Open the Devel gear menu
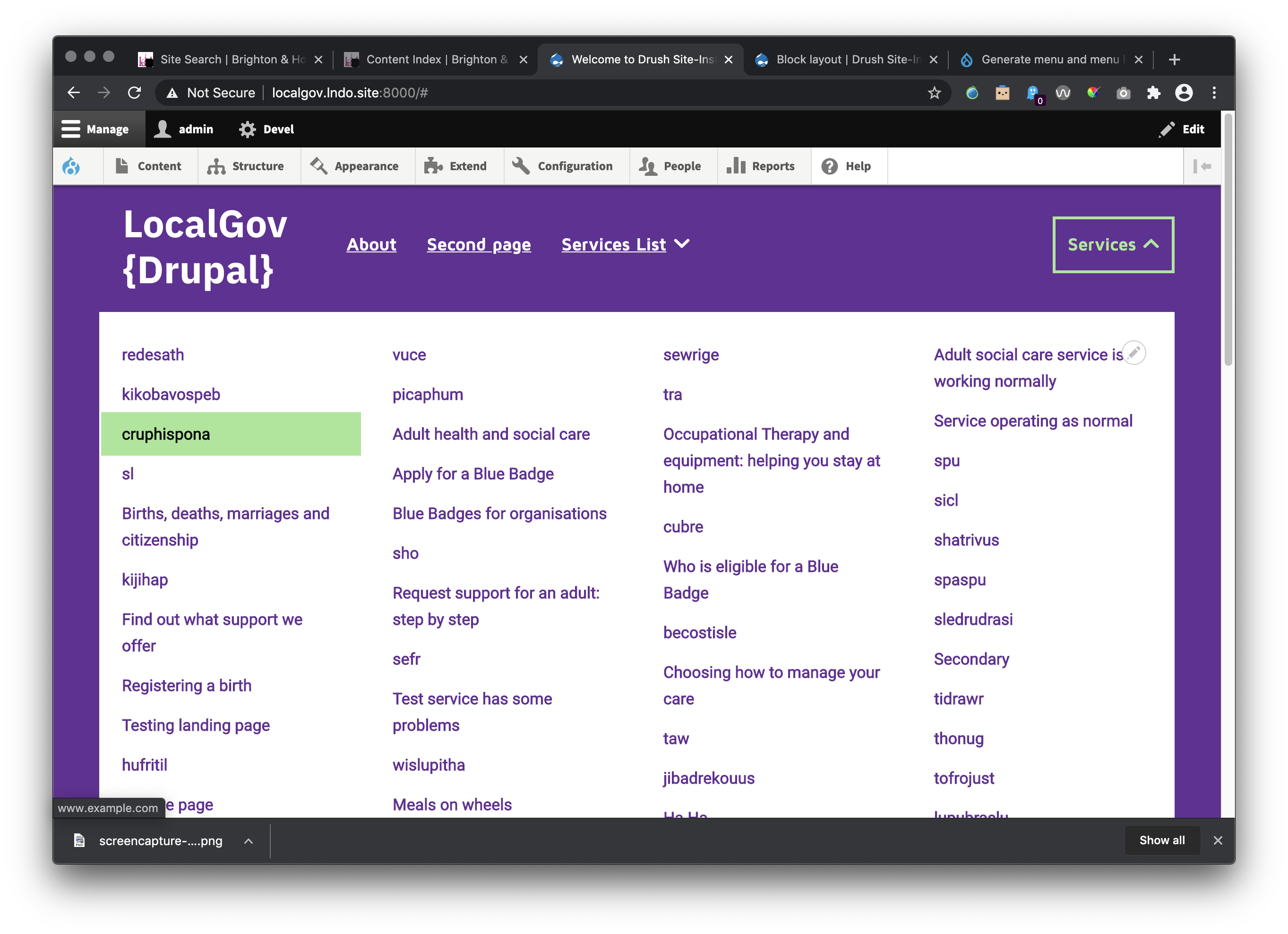1288x934 pixels. coord(267,130)
